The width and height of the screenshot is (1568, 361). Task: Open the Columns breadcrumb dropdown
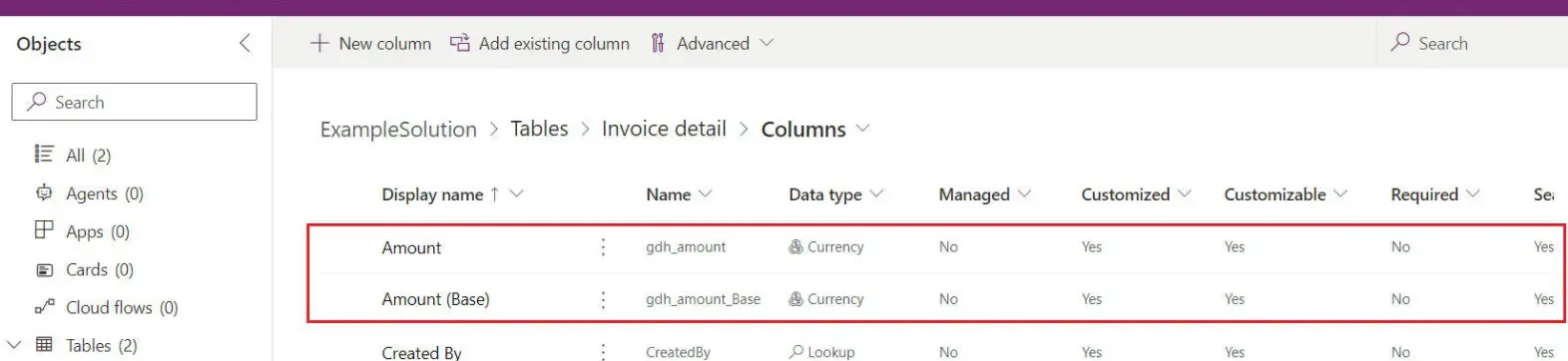[x=862, y=129]
